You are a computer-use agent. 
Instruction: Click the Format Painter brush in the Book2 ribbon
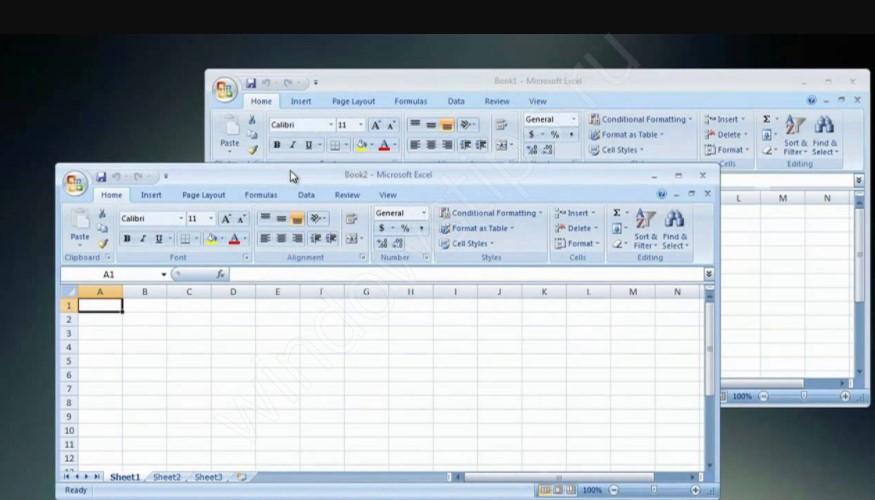103,244
